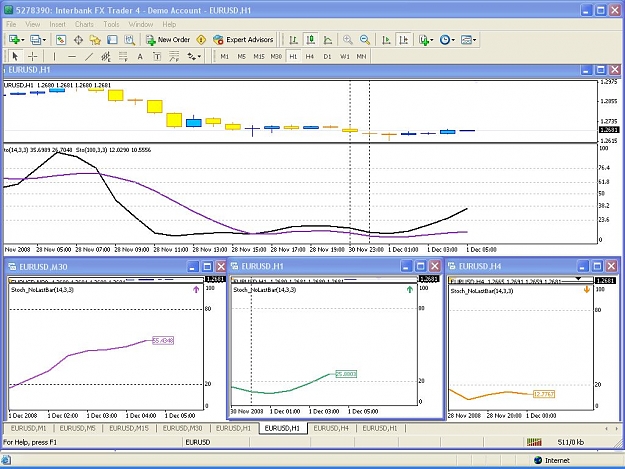Switch to the EURUSD,M30 chart tab
This screenshot has height=469, width=625.
182,428
